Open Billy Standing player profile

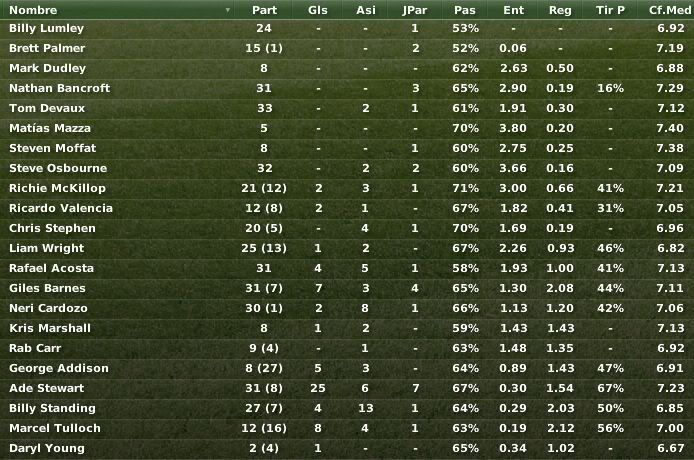pyautogui.click(x=52, y=408)
